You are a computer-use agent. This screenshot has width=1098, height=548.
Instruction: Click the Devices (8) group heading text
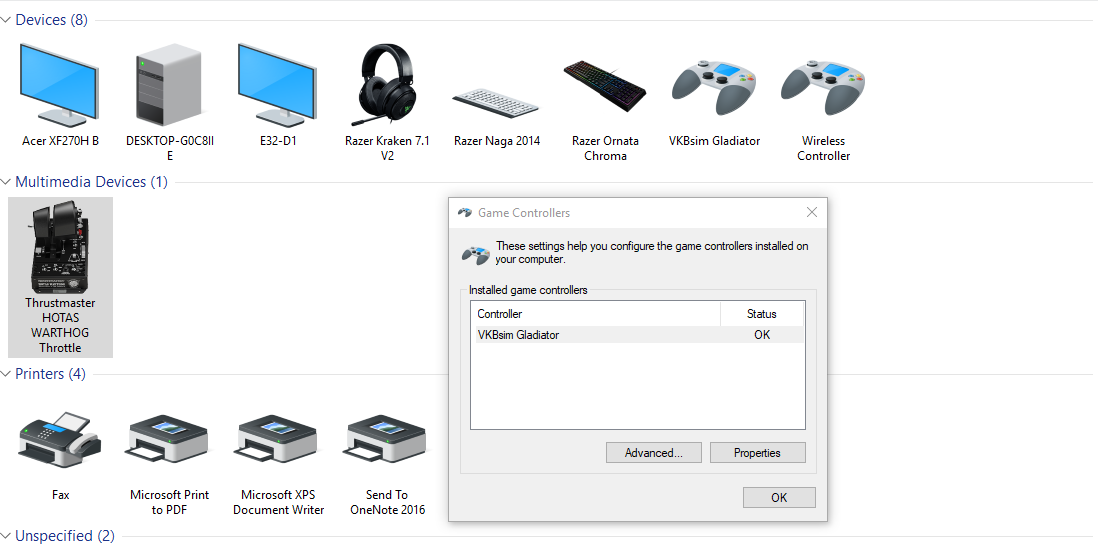pos(52,20)
